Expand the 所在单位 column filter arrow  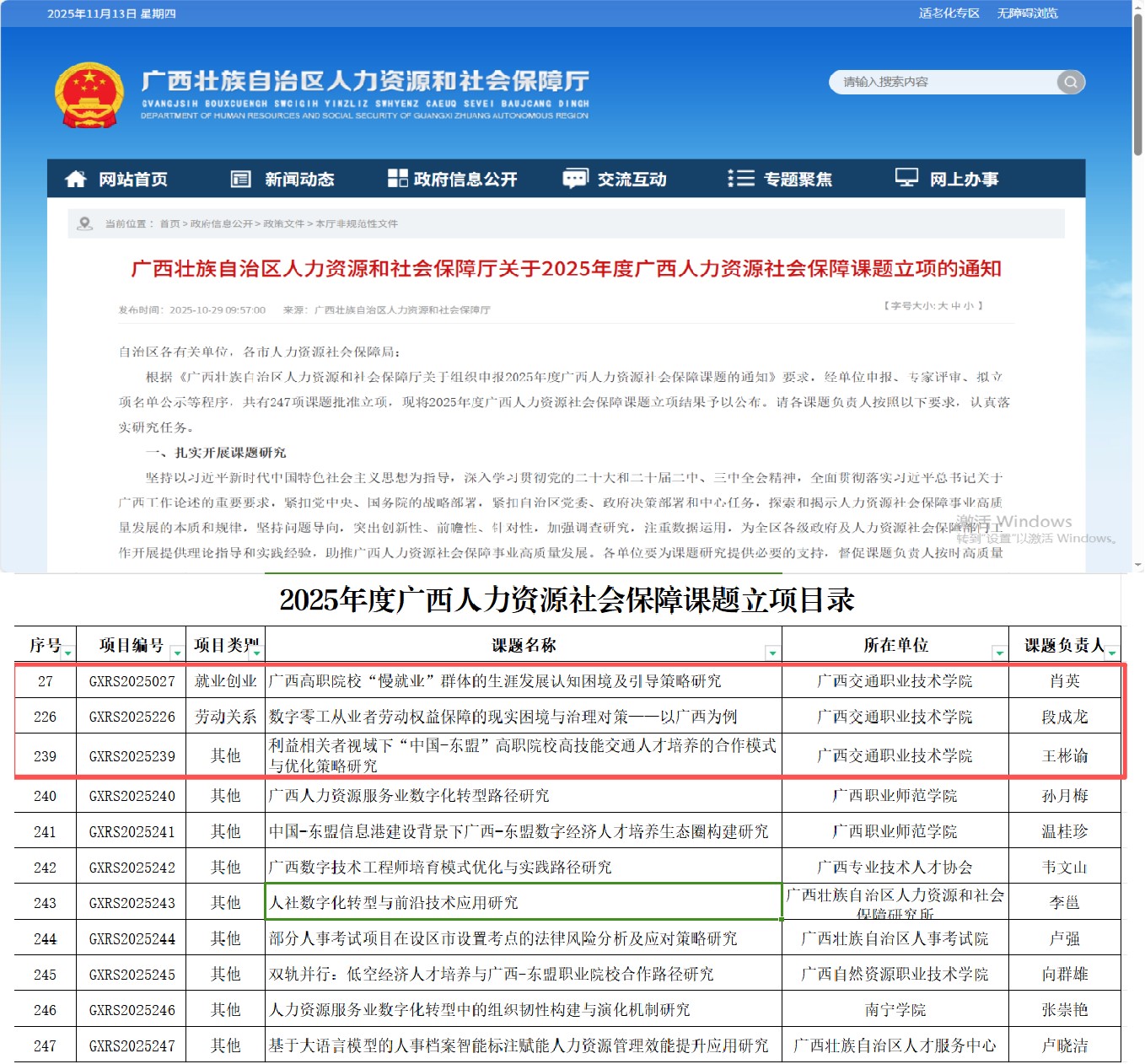pyautogui.click(x=999, y=653)
